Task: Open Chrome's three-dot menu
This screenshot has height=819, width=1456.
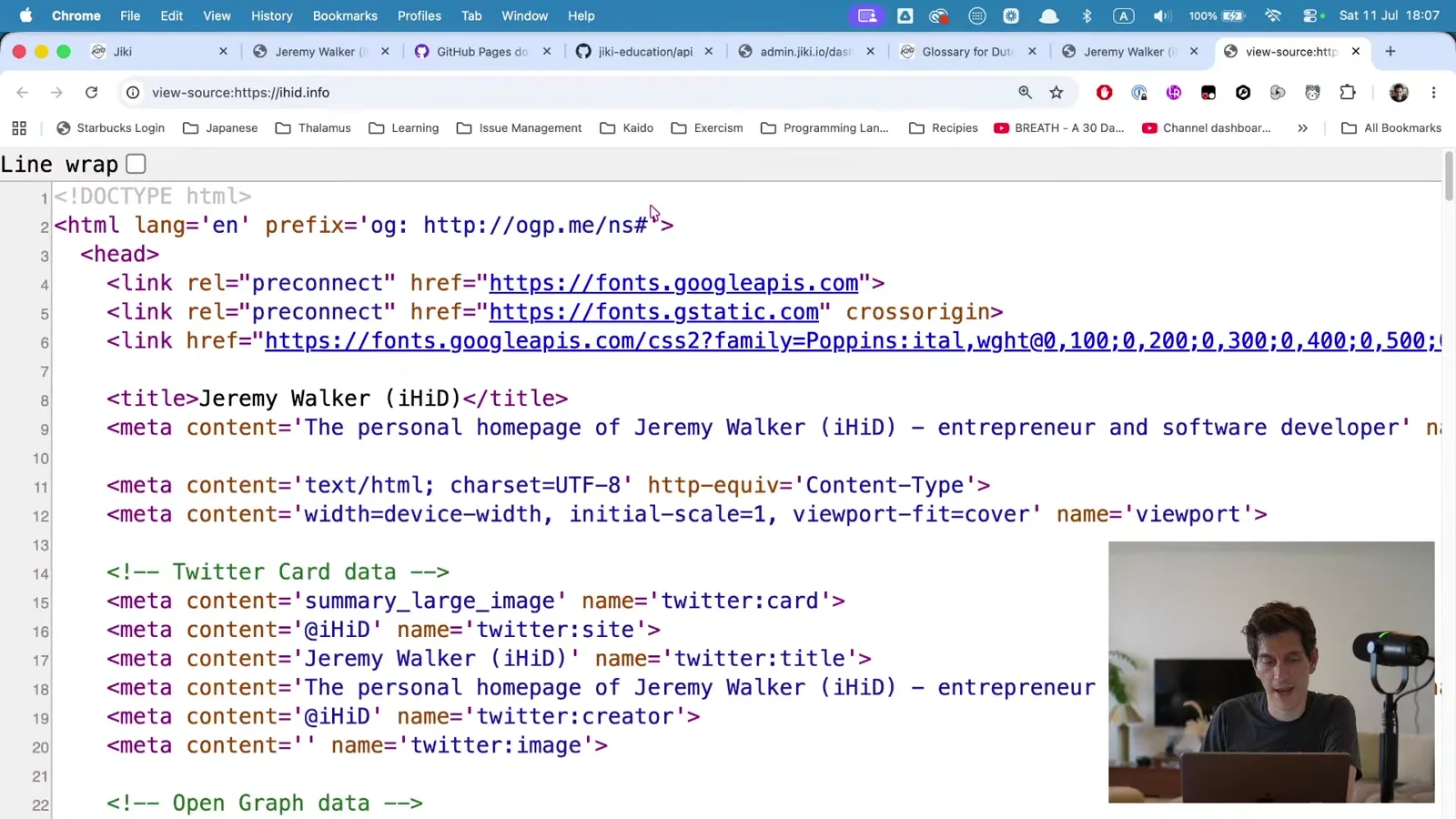Action: 1433,93
